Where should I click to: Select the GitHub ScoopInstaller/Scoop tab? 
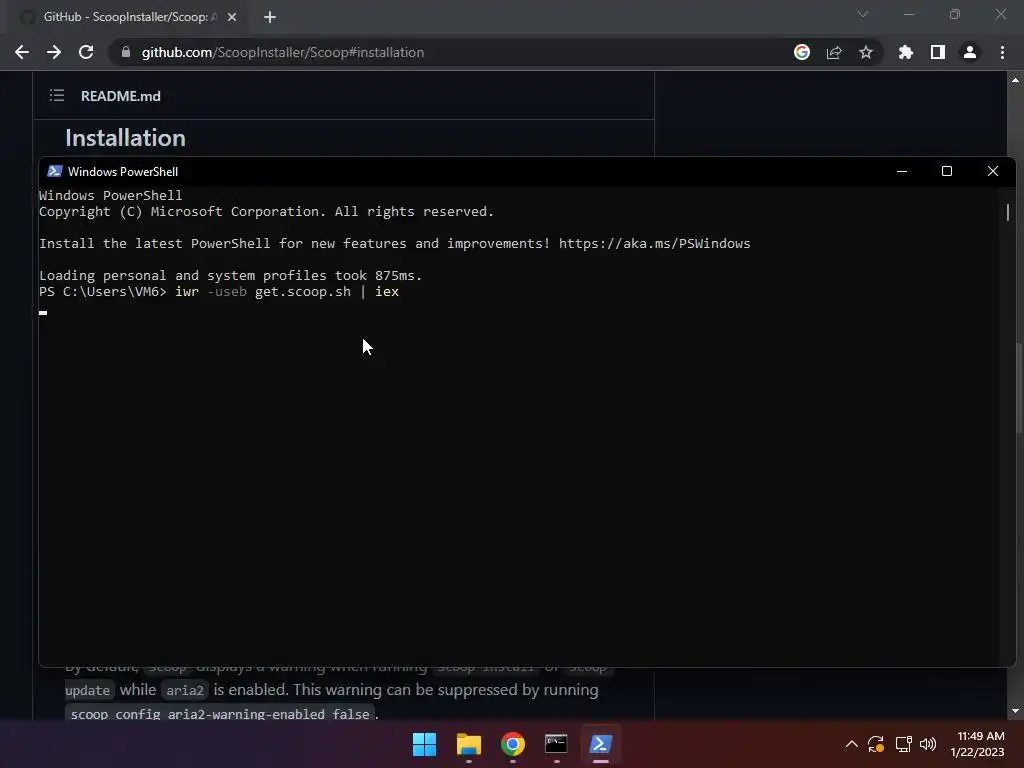(x=128, y=17)
